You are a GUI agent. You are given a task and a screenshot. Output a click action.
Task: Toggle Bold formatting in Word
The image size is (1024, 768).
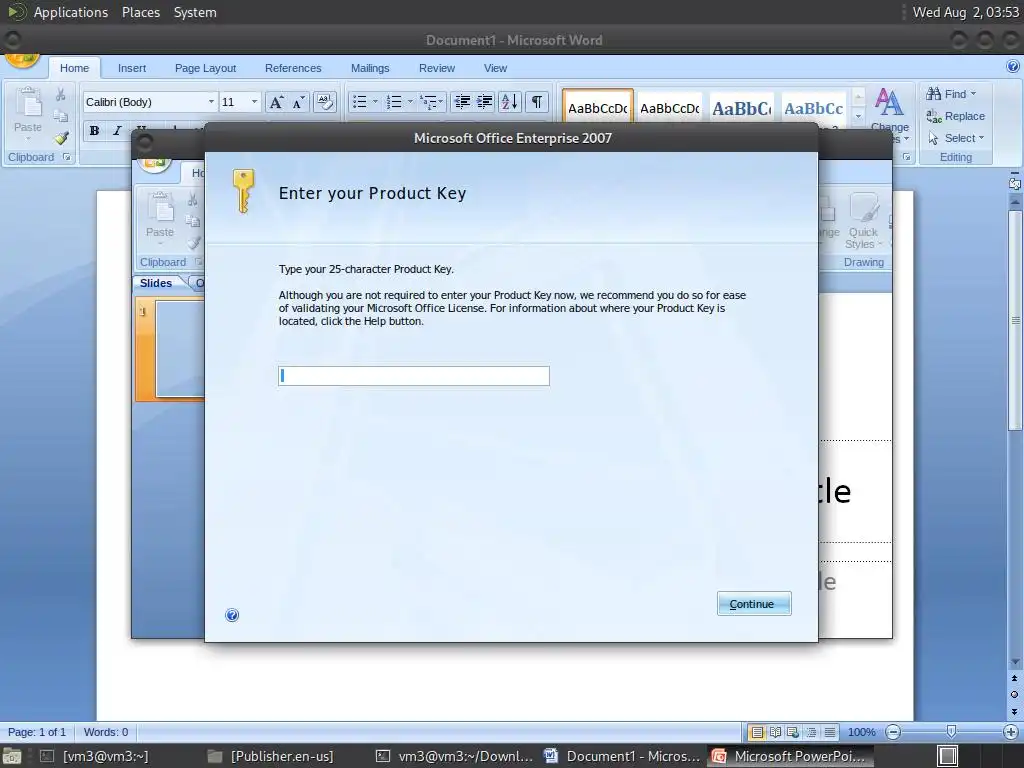(94, 131)
